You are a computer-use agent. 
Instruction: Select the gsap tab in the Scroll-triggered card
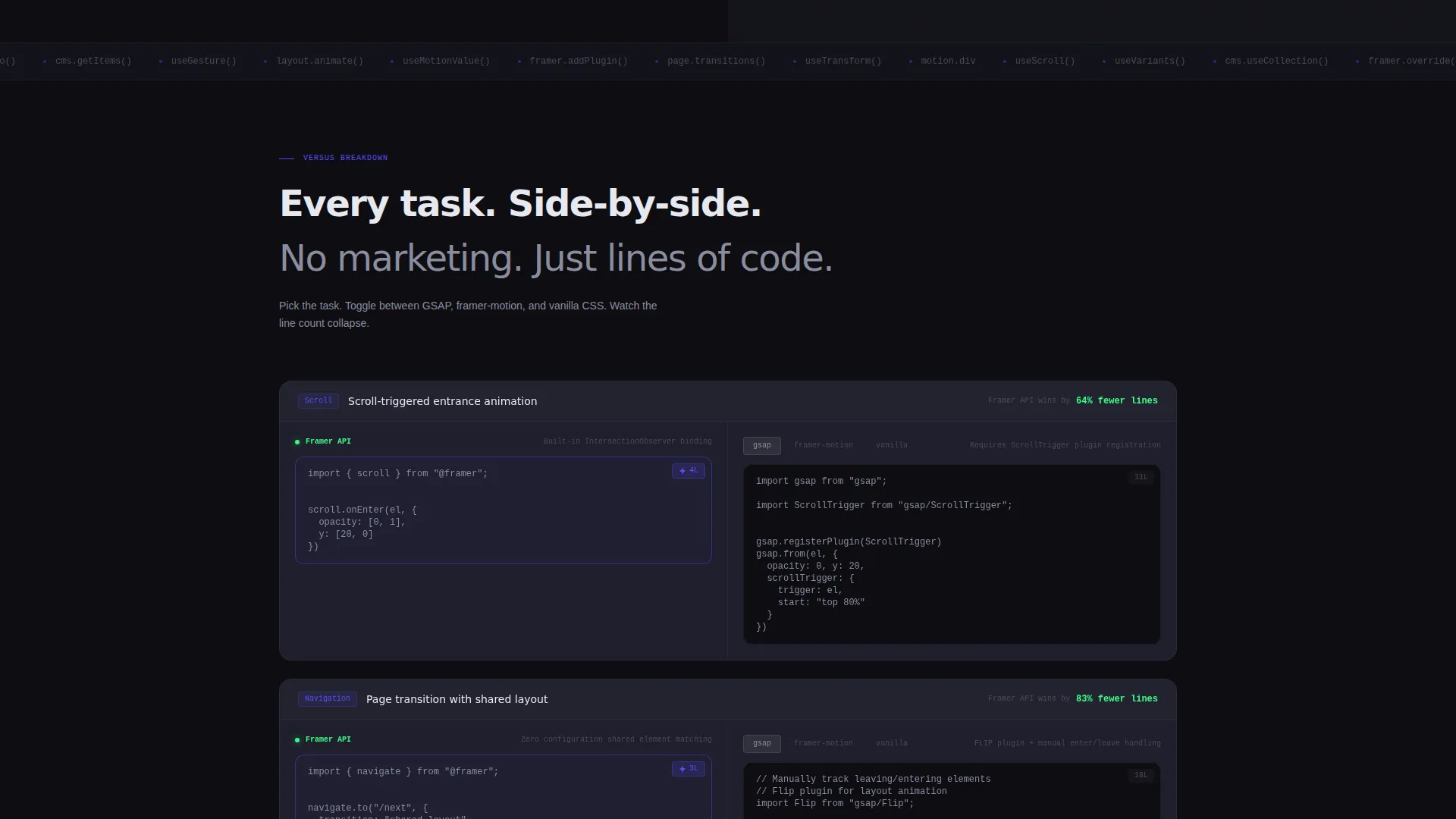pyautogui.click(x=761, y=445)
